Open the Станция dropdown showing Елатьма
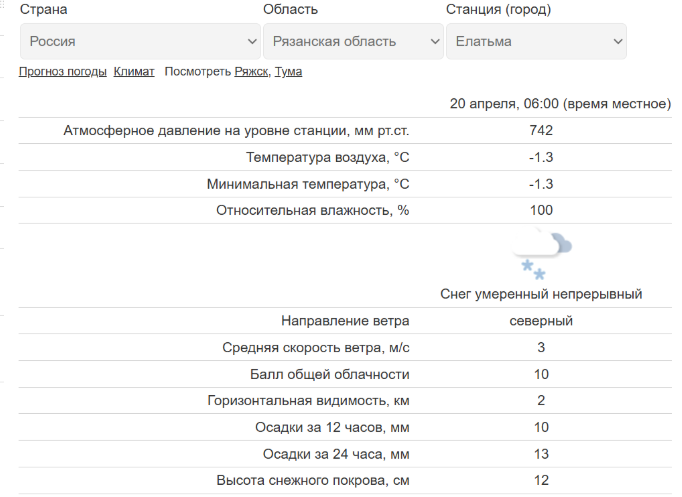Viewport: 682px width, 497px height. 536,41
